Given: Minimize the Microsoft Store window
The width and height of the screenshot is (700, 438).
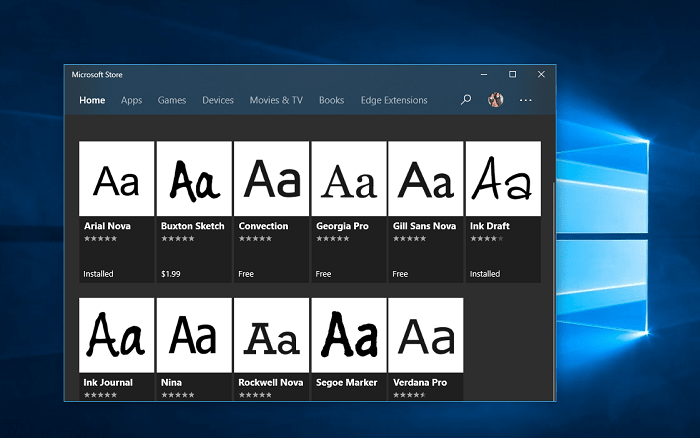Looking at the screenshot, I should click(484, 75).
